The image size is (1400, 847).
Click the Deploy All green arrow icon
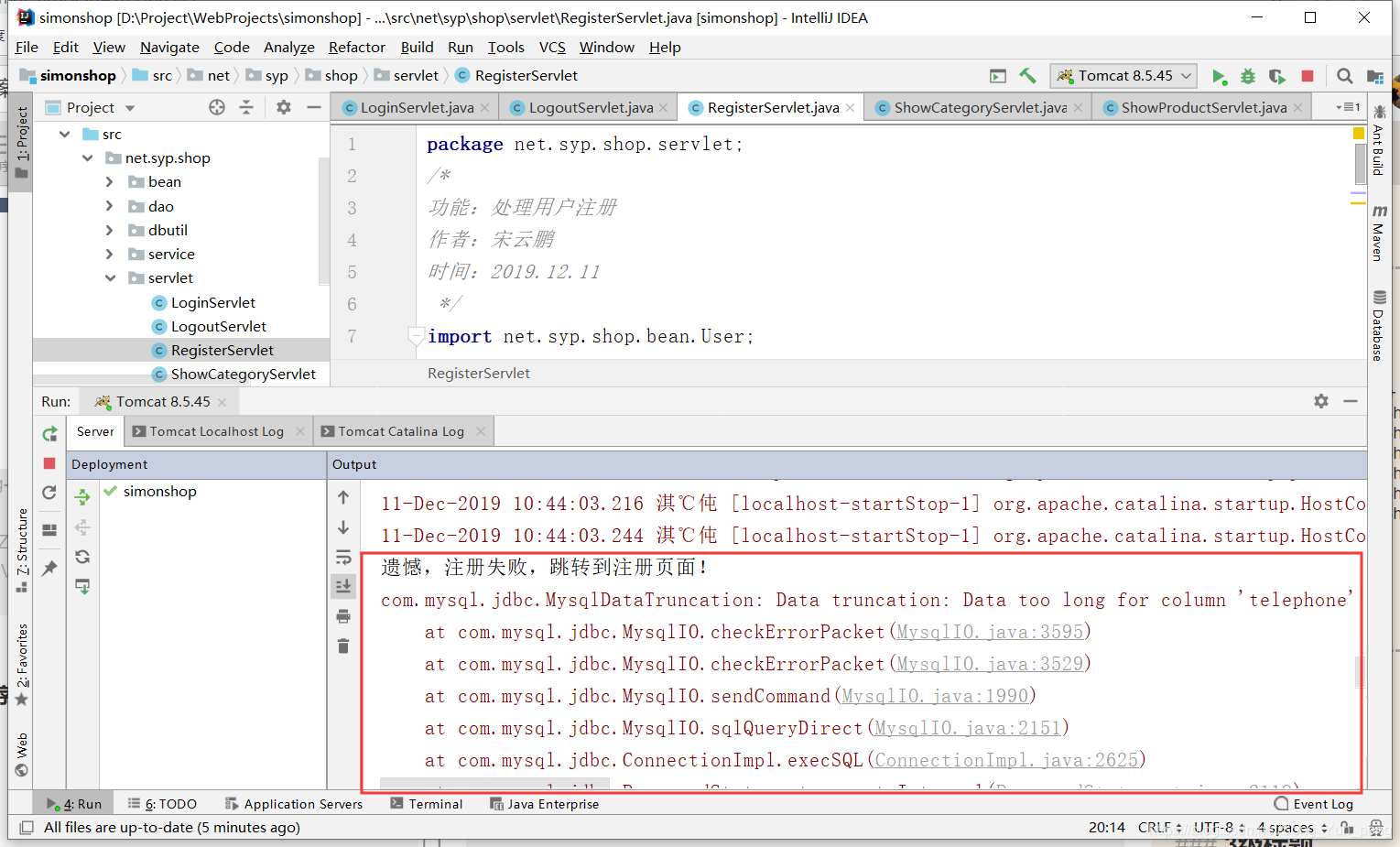point(82,496)
